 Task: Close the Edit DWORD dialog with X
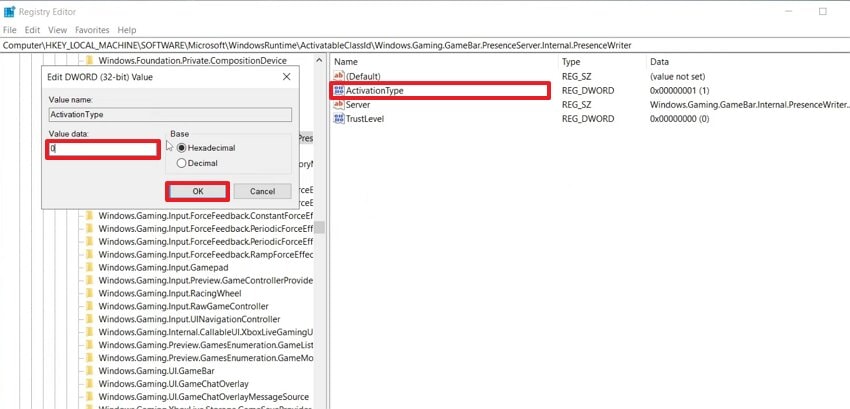click(x=287, y=77)
